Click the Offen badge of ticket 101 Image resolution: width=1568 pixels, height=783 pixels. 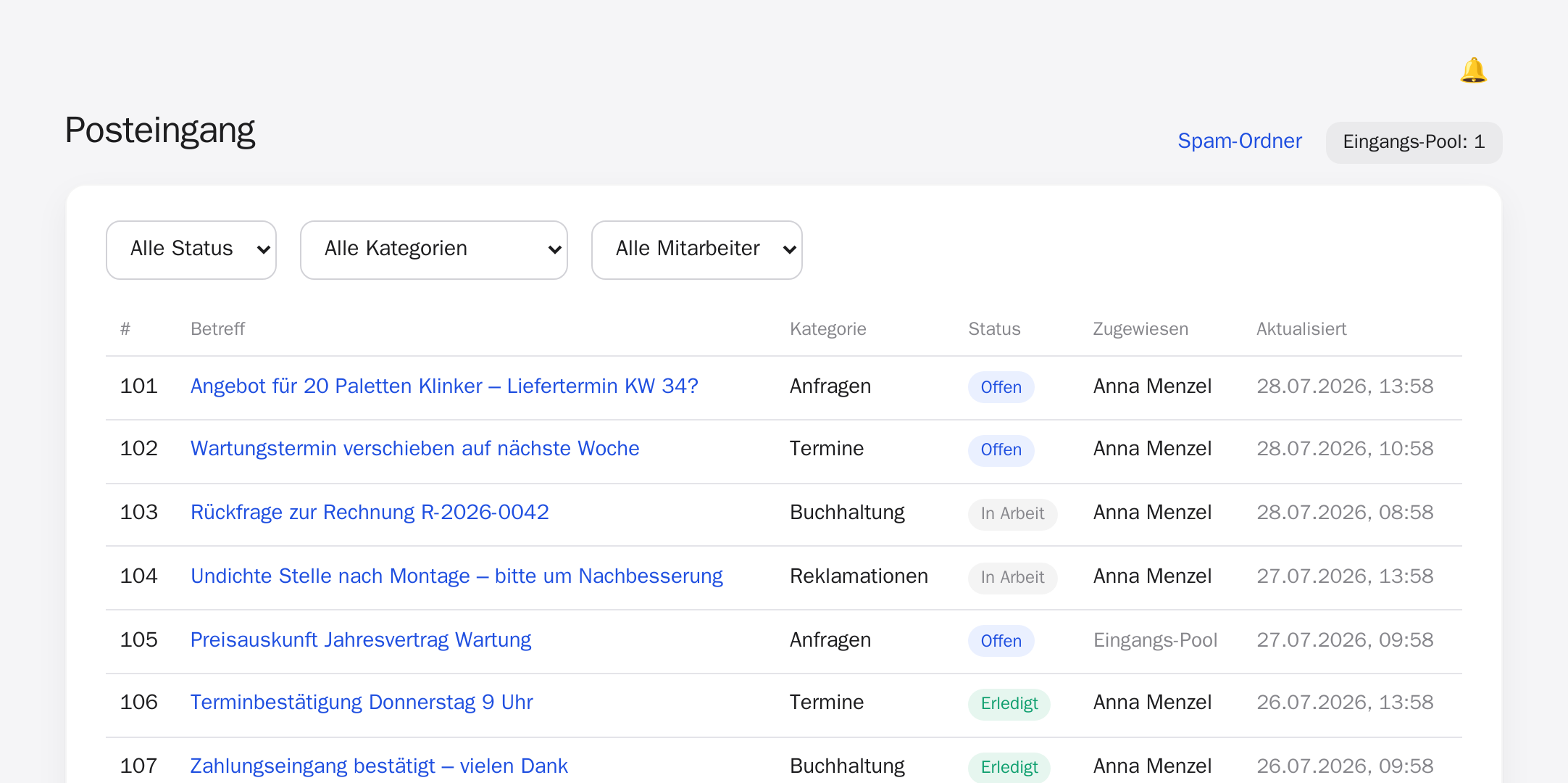point(1001,387)
